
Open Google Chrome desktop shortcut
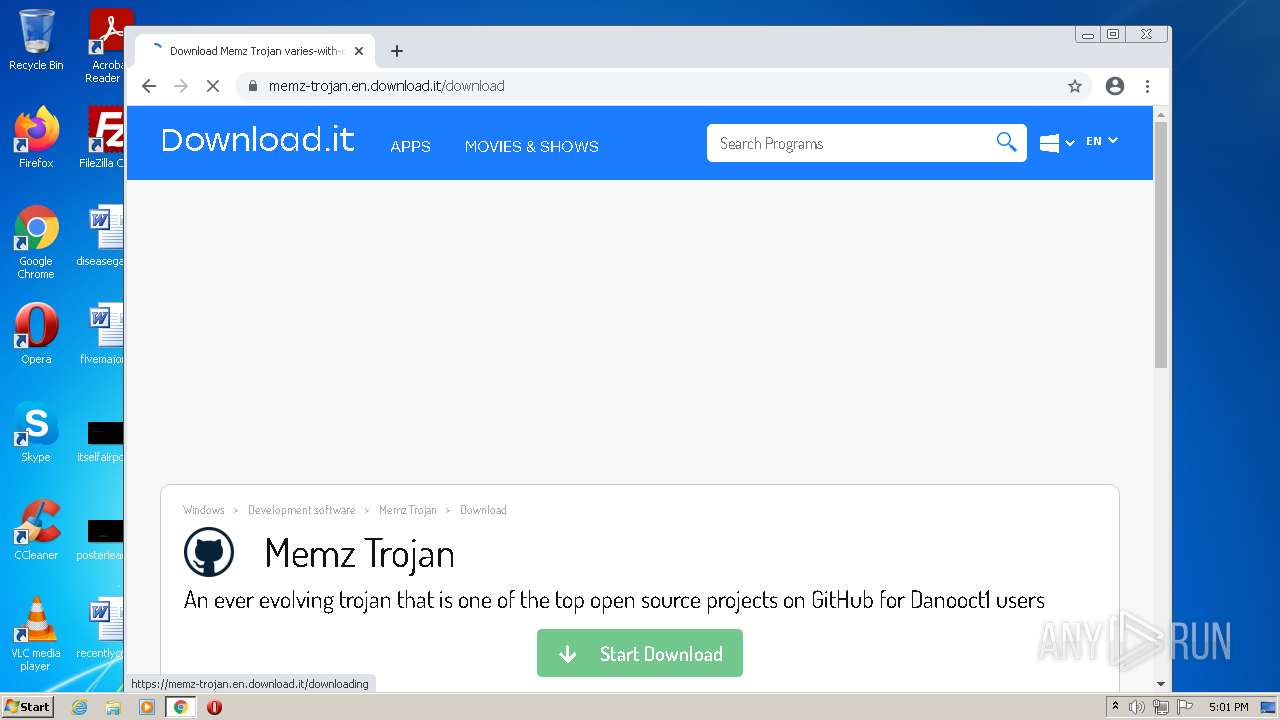point(36,242)
